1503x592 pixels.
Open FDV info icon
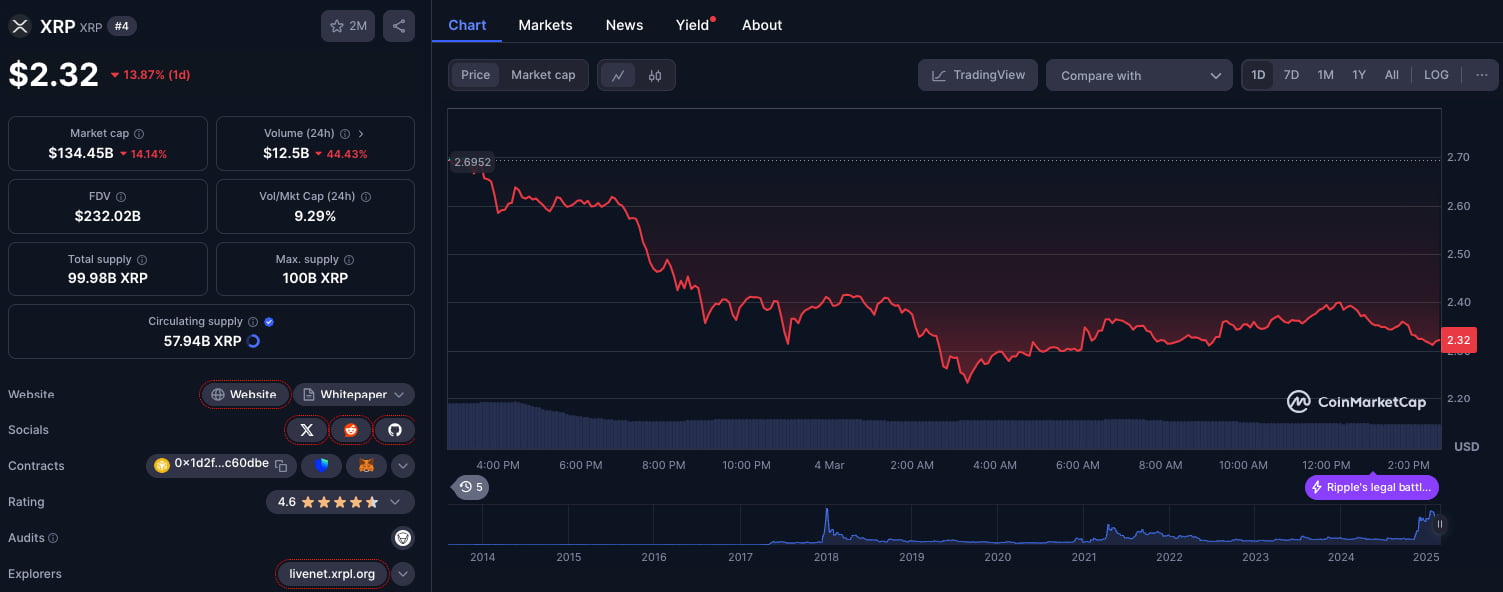[x=121, y=197]
